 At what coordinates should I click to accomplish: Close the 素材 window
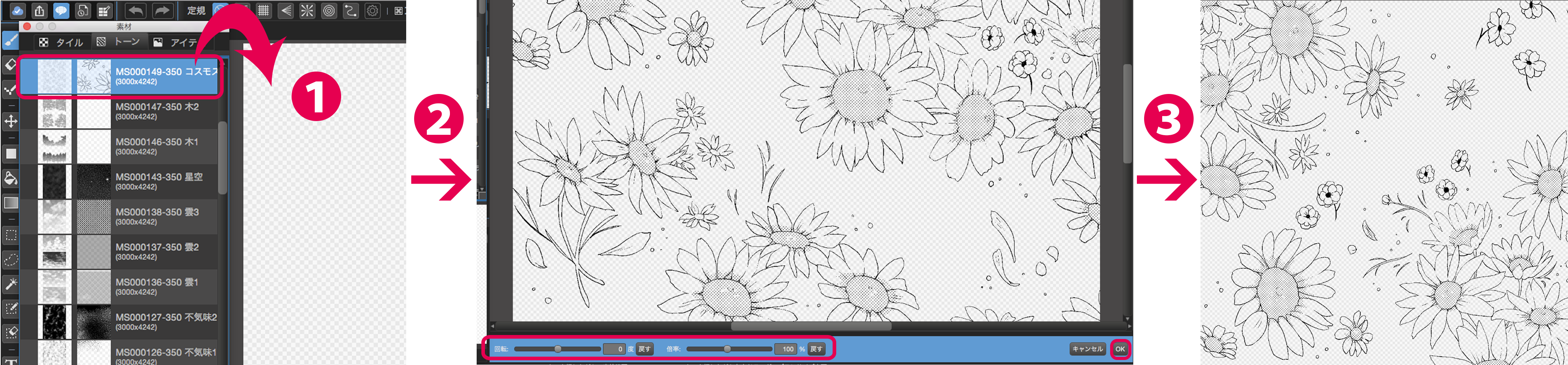coord(27,27)
